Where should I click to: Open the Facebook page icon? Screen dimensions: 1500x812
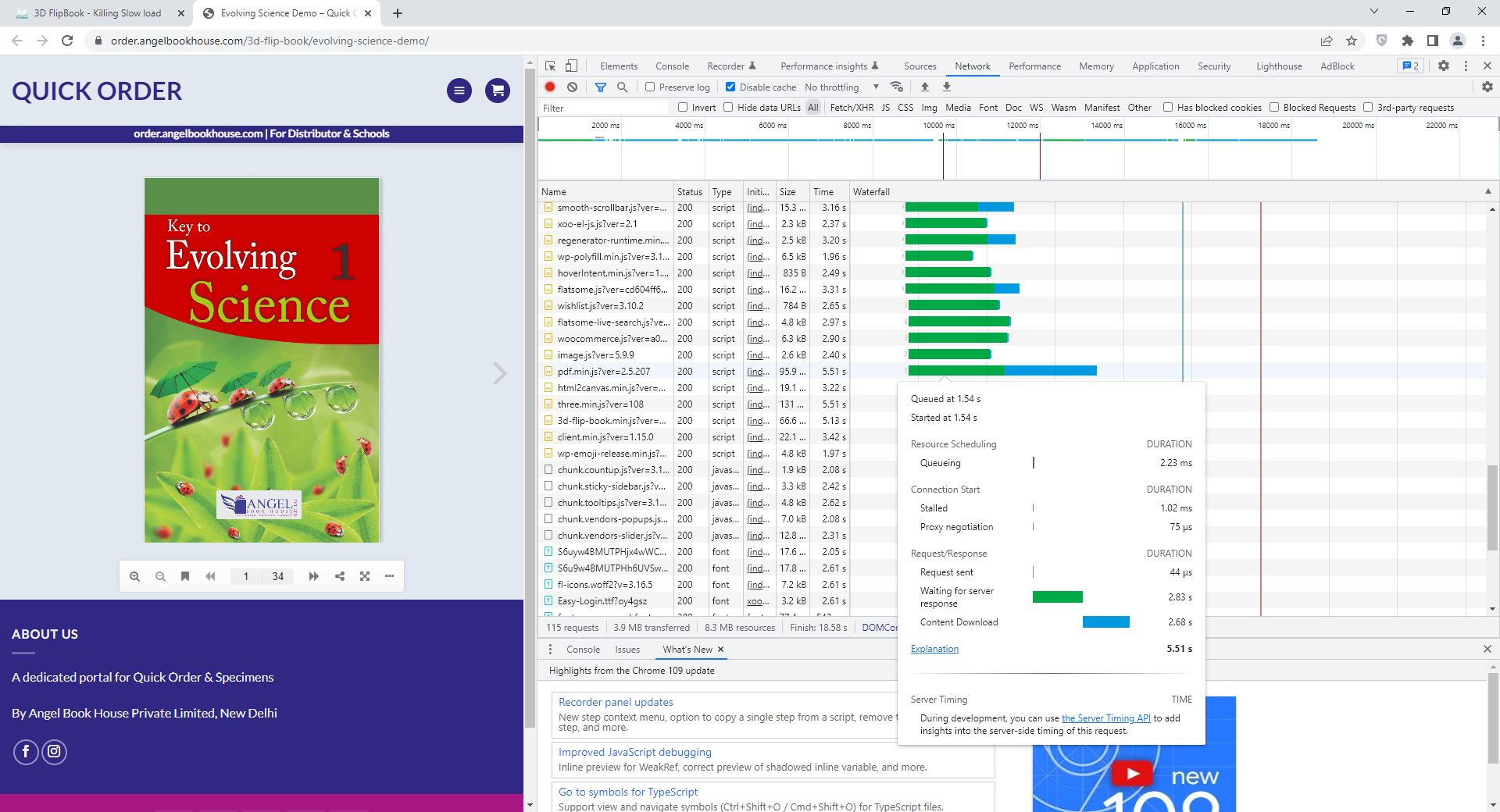point(26,751)
